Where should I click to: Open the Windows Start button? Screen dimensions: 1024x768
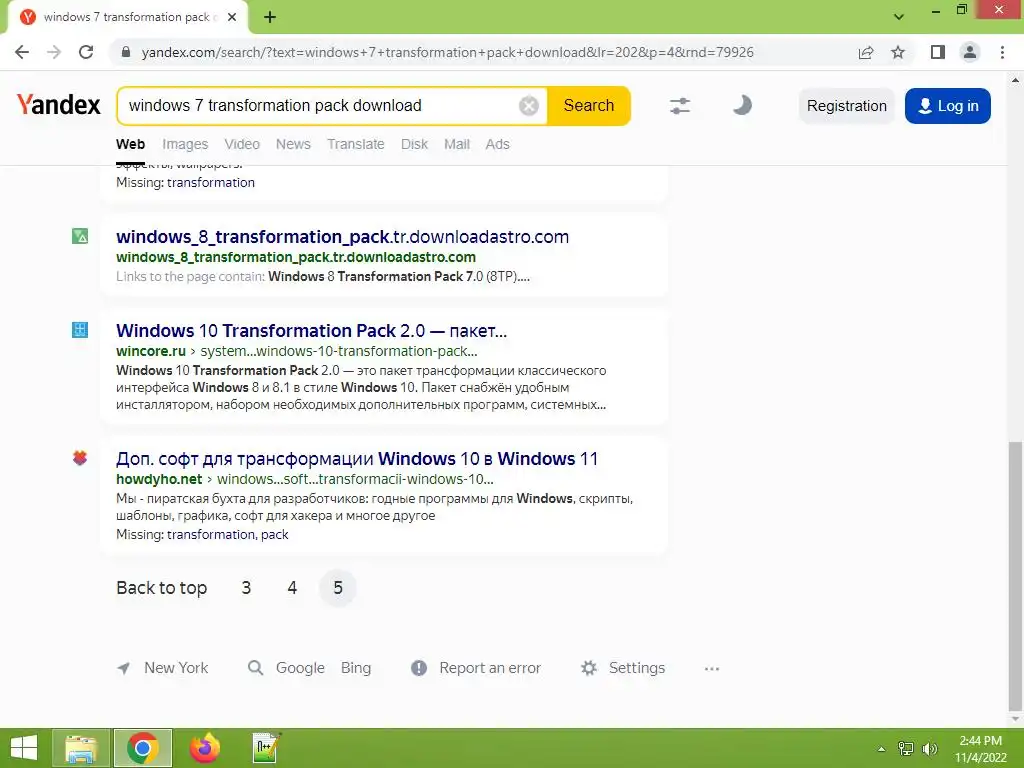point(24,748)
